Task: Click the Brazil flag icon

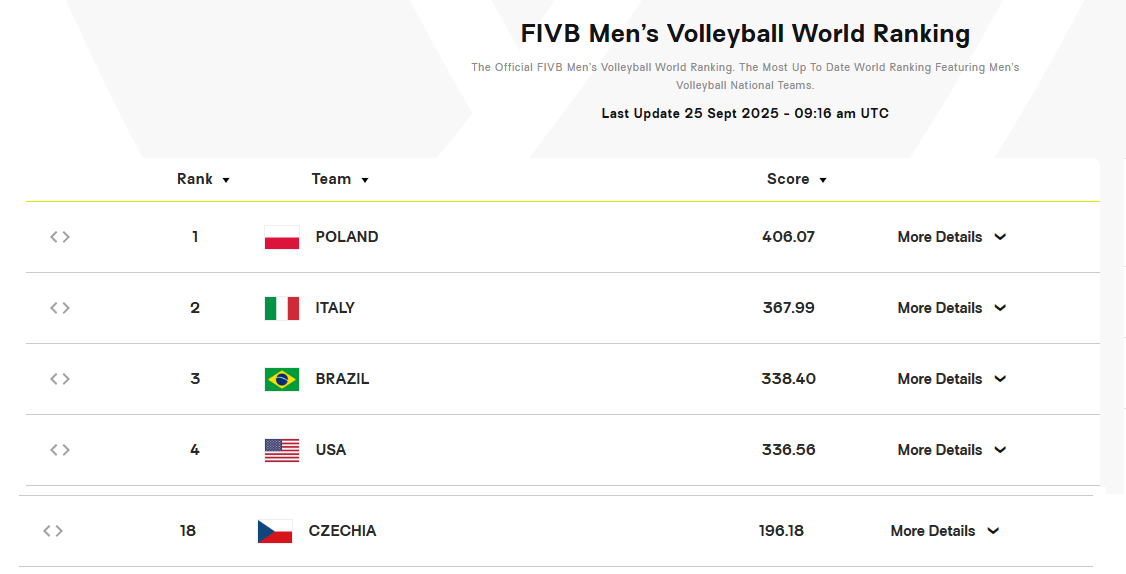Action: [x=282, y=379]
